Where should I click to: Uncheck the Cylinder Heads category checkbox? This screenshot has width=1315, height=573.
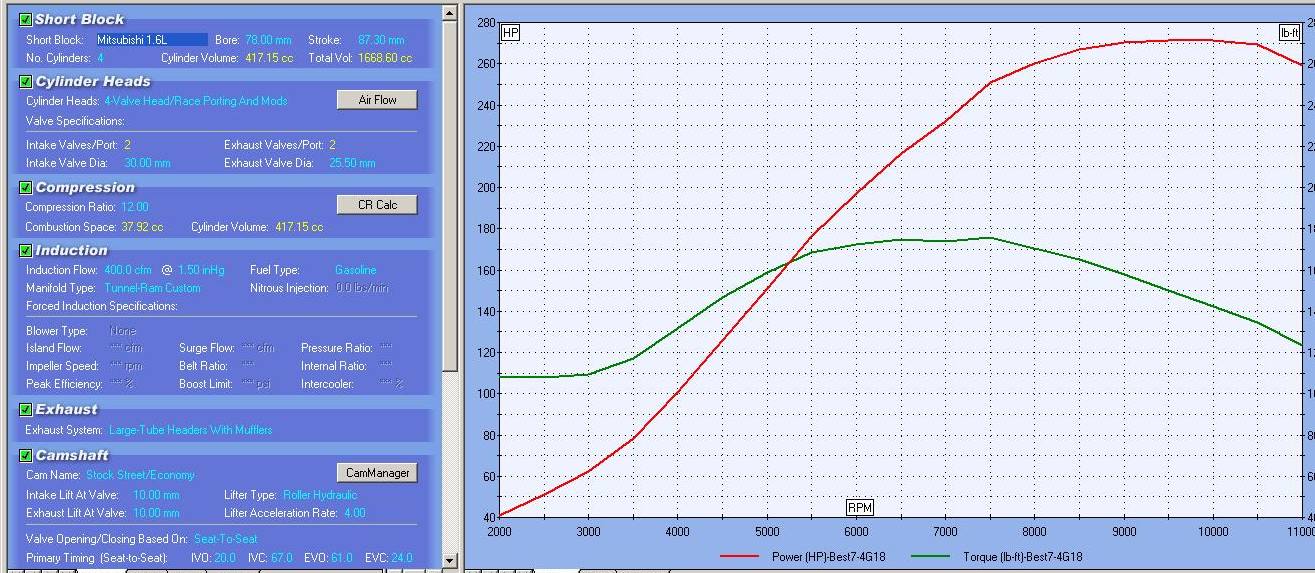pyautogui.click(x=26, y=82)
